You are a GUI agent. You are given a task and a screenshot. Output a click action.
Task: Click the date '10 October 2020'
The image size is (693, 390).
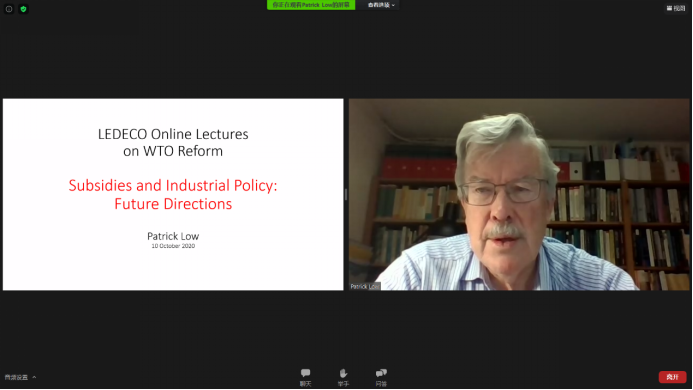point(173,246)
